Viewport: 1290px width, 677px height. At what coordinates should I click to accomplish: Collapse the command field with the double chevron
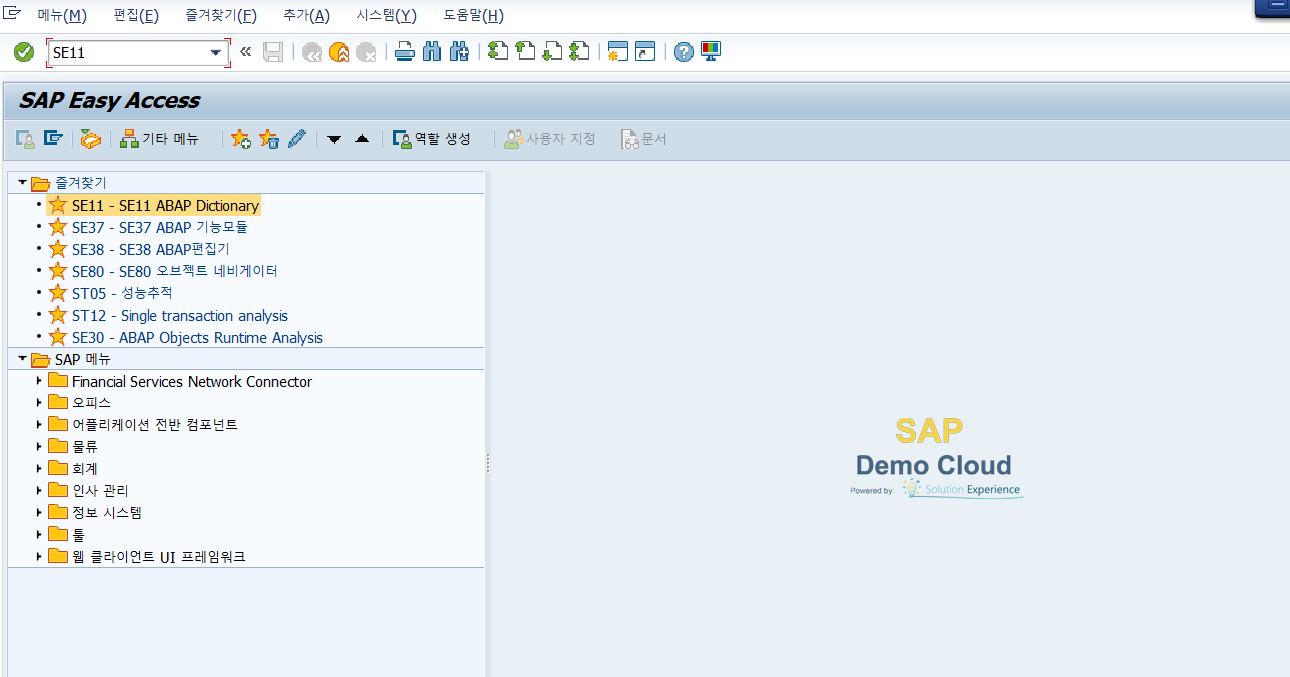(x=246, y=52)
